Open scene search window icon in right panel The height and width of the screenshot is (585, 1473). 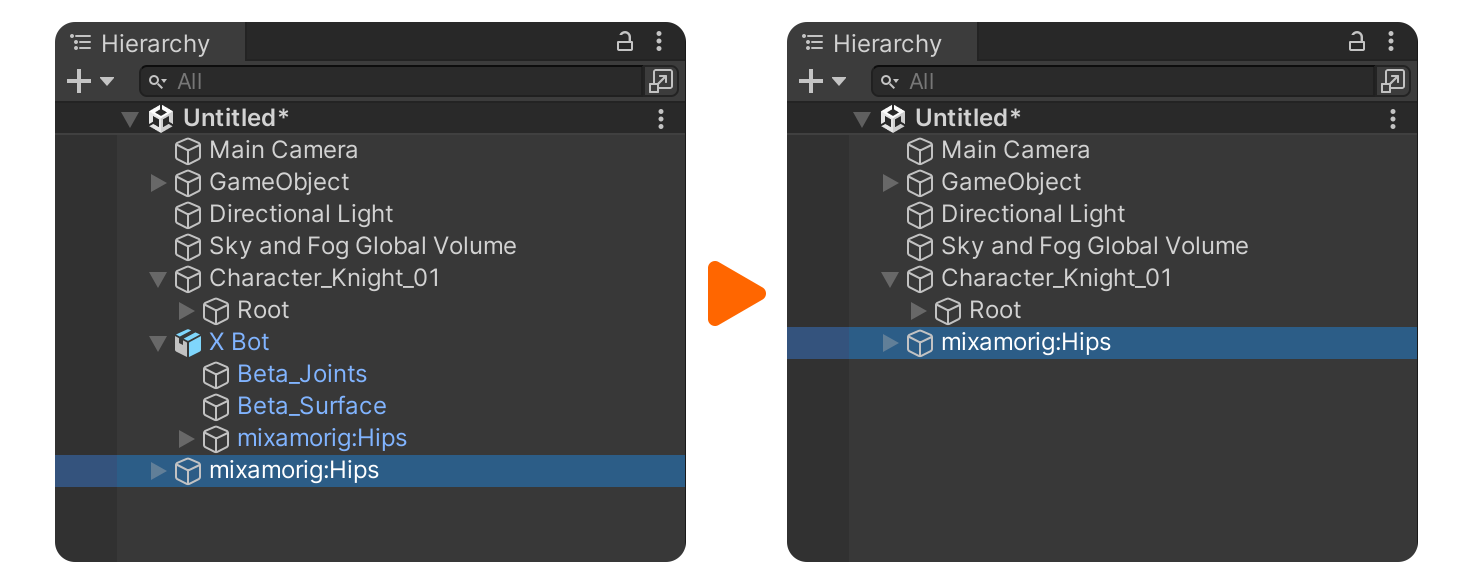coord(1393,81)
